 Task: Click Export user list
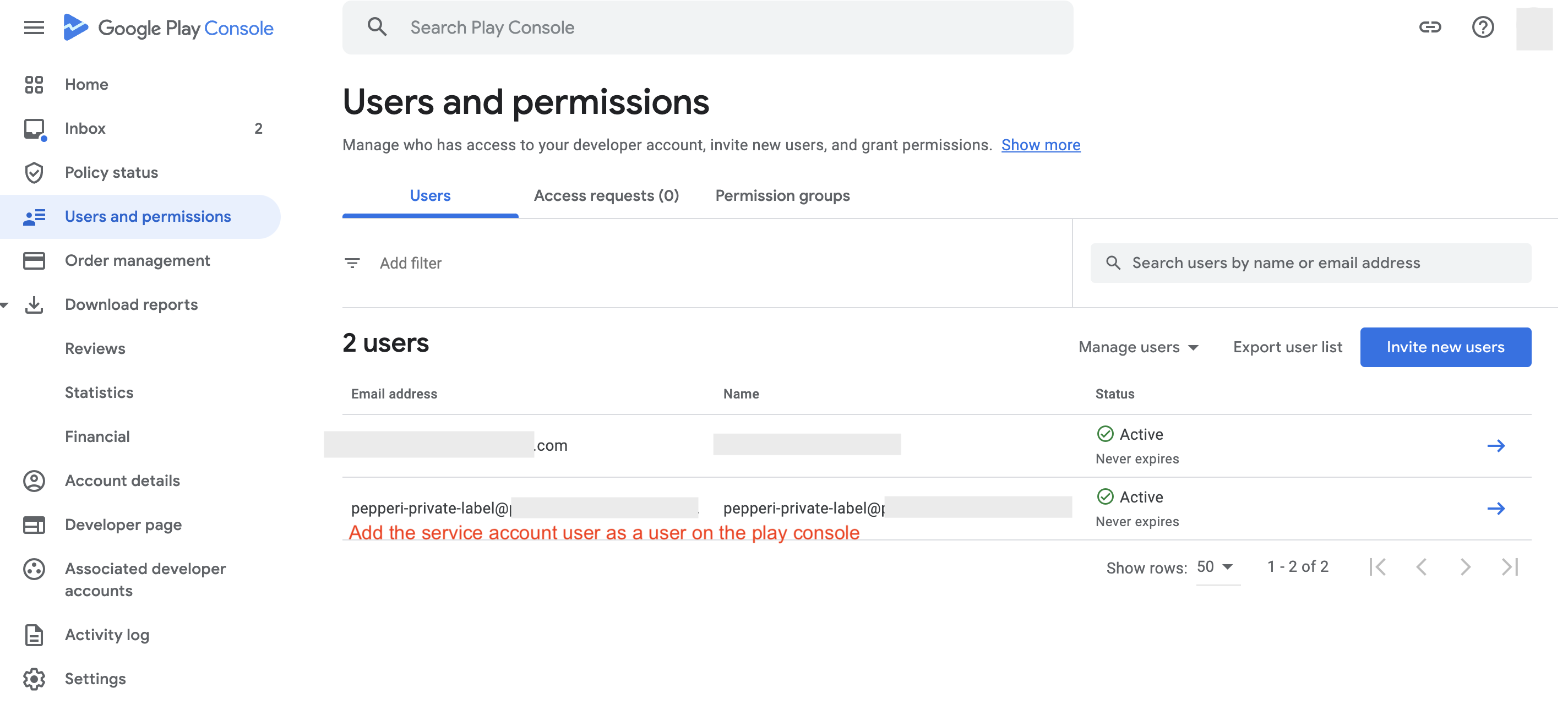point(1287,347)
